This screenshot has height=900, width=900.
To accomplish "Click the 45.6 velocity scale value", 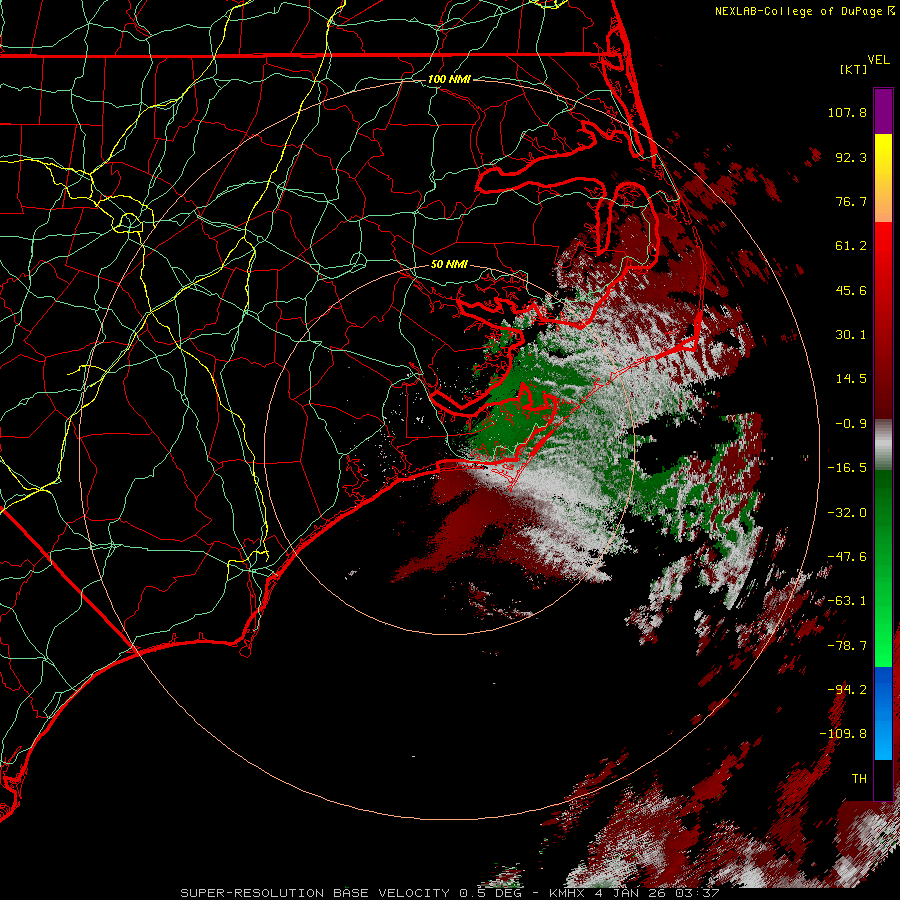I will (x=851, y=290).
